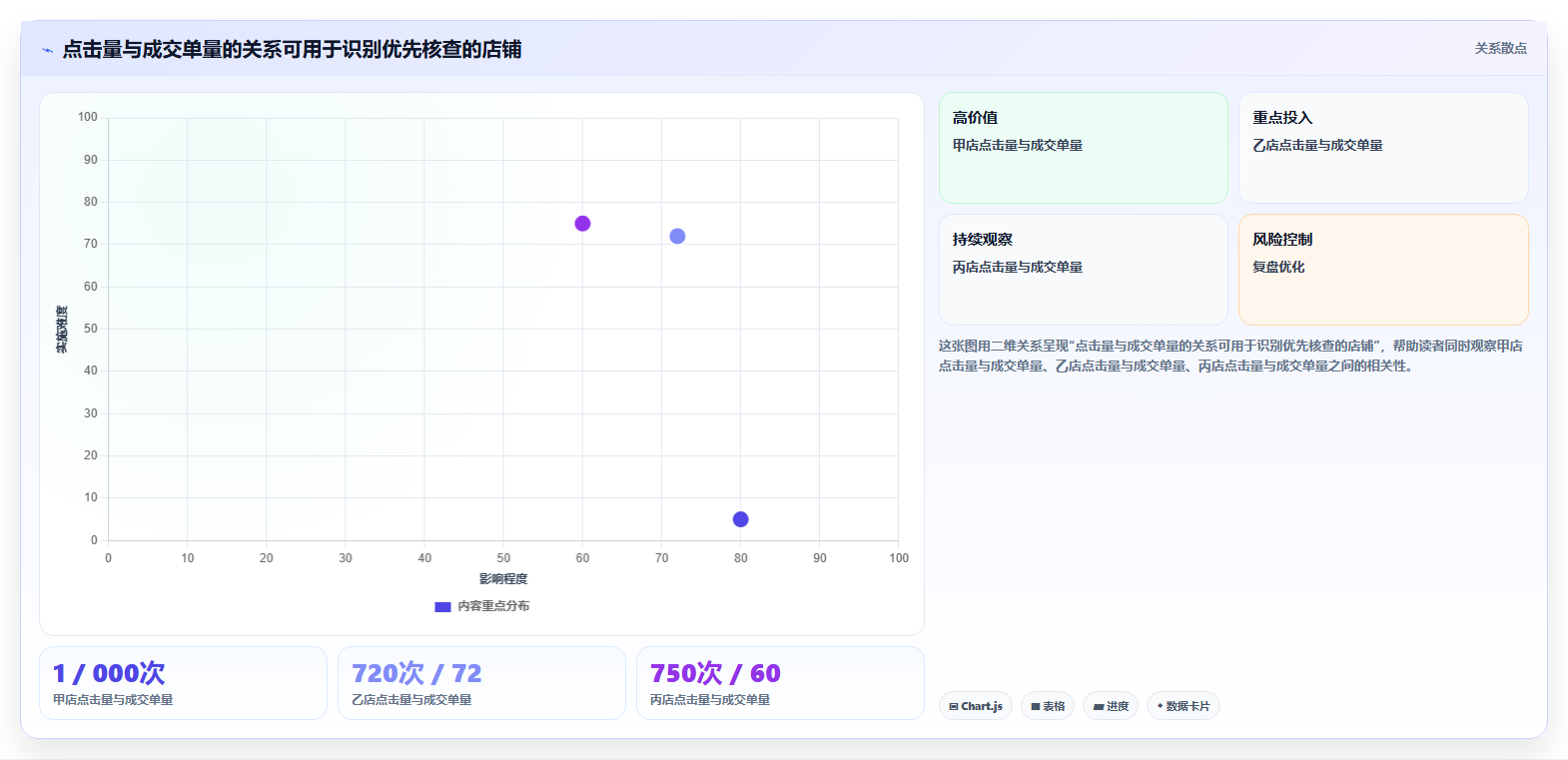
Task: Click the Chart.js chip
Action: 976,706
